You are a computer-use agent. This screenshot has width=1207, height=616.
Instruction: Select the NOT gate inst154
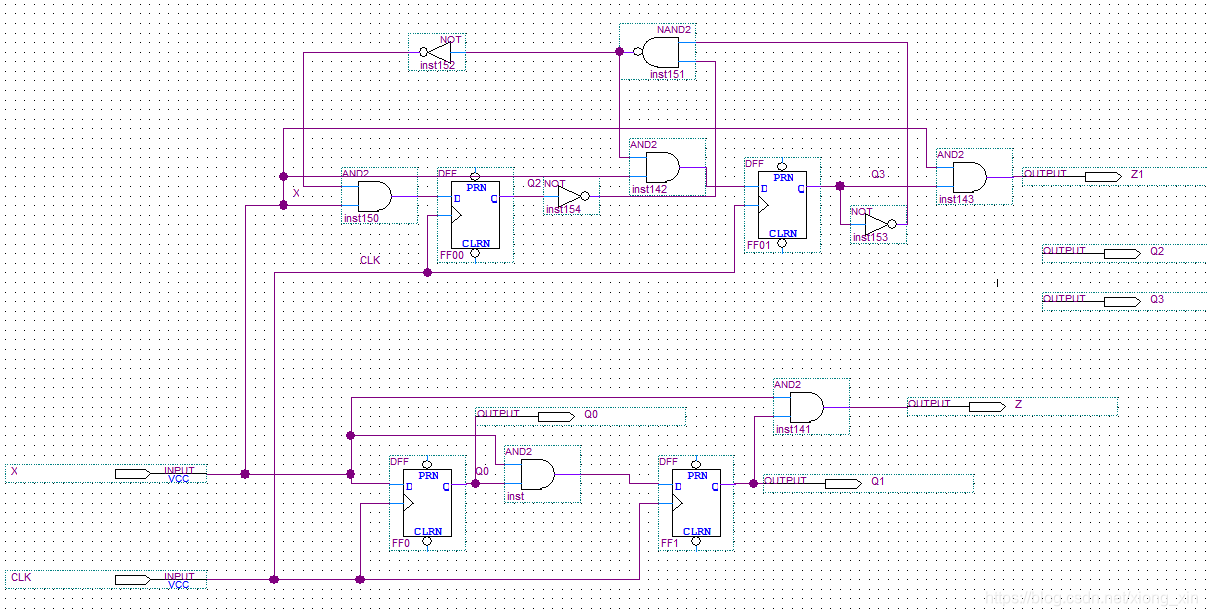[x=571, y=196]
